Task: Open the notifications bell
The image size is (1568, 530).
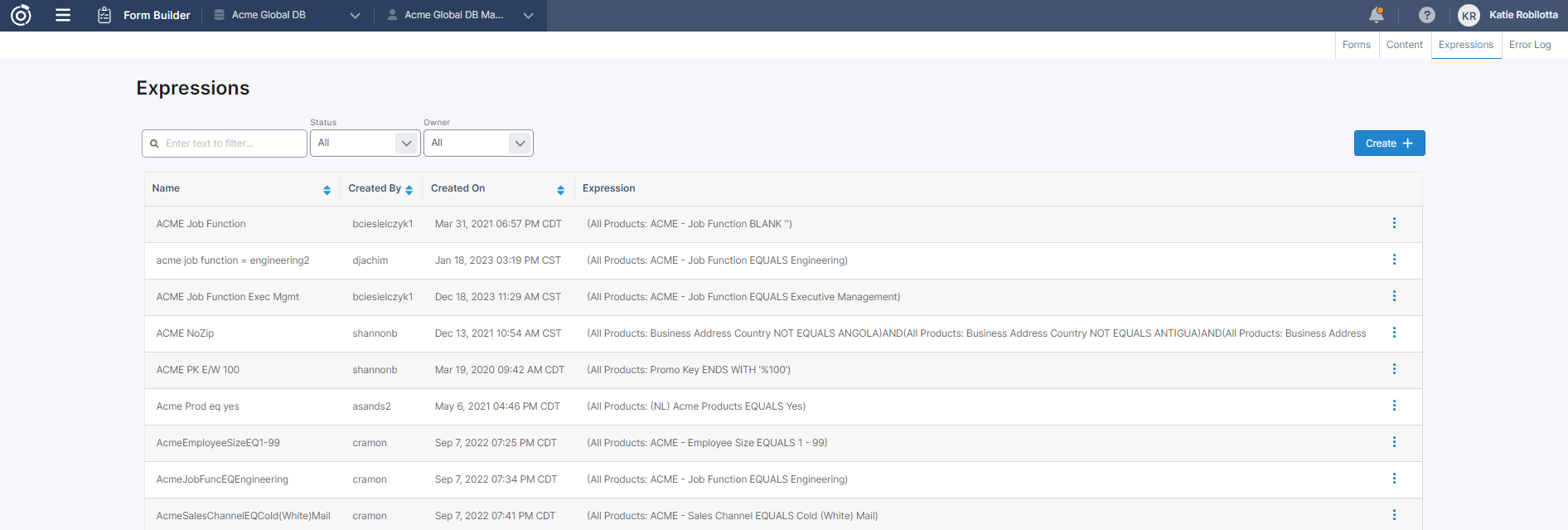Action: click(1376, 15)
